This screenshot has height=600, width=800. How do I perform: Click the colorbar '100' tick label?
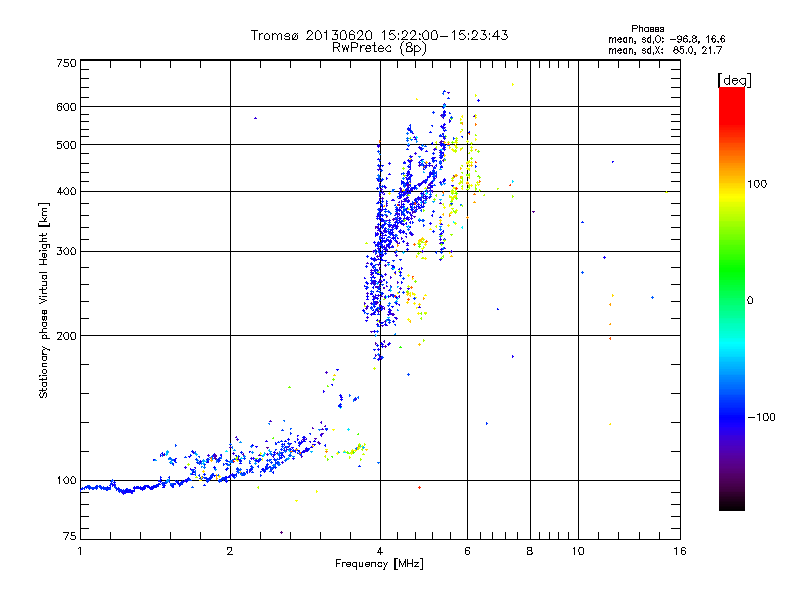tap(757, 184)
